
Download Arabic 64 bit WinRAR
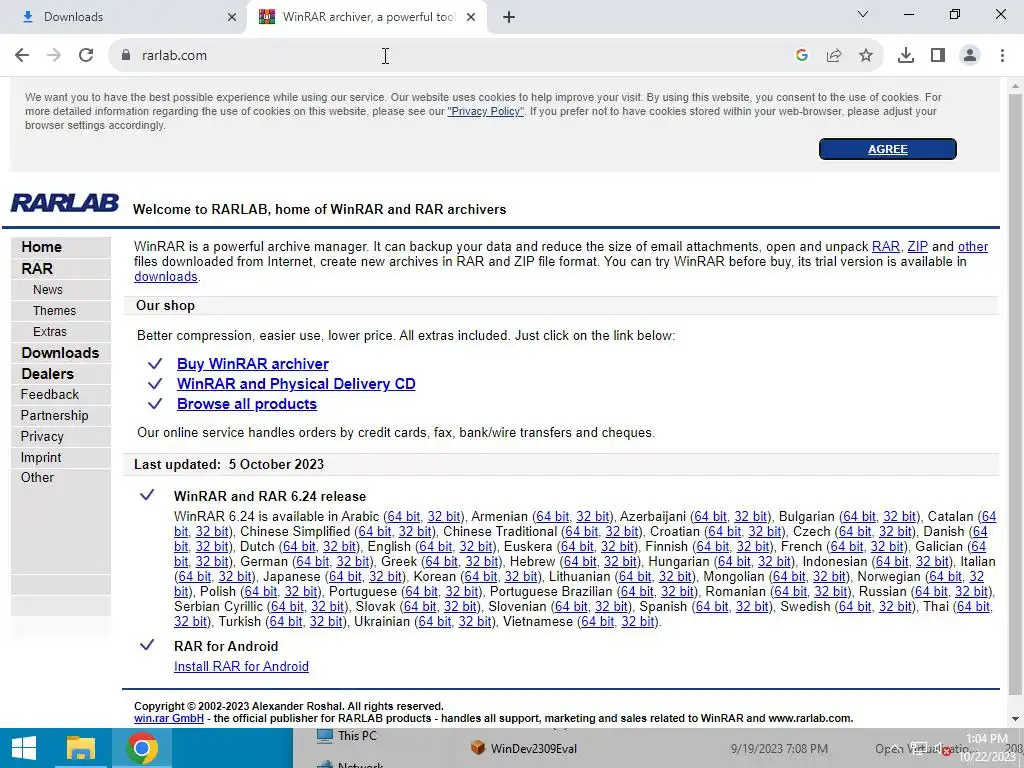(x=404, y=517)
